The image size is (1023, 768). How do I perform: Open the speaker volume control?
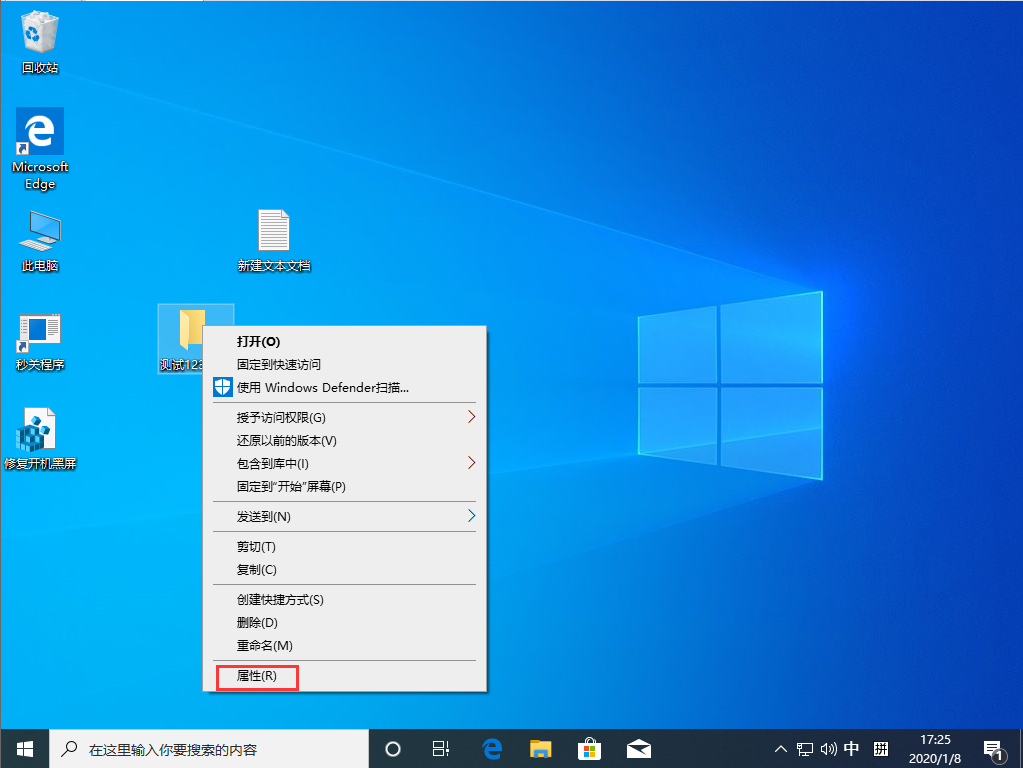(828, 748)
